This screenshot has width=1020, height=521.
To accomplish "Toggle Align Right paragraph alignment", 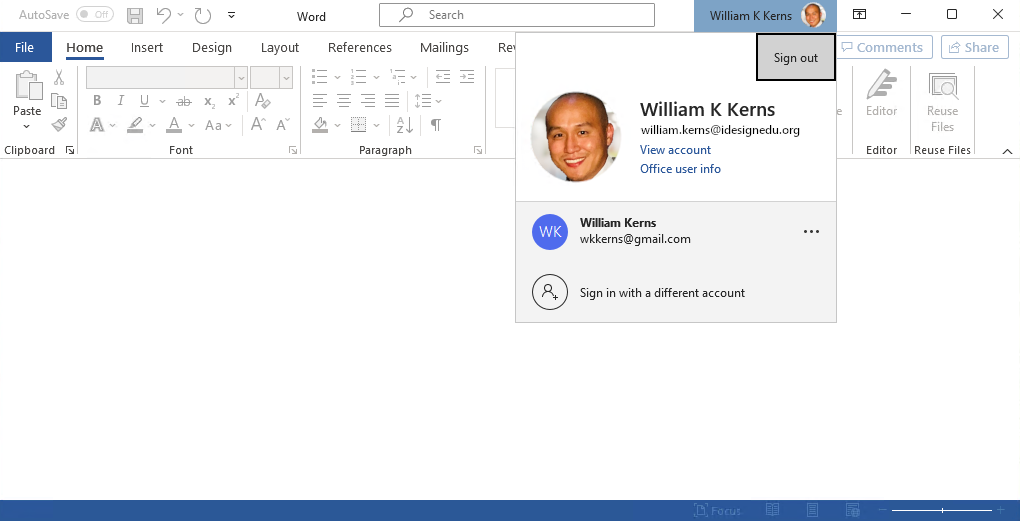I will (x=368, y=101).
